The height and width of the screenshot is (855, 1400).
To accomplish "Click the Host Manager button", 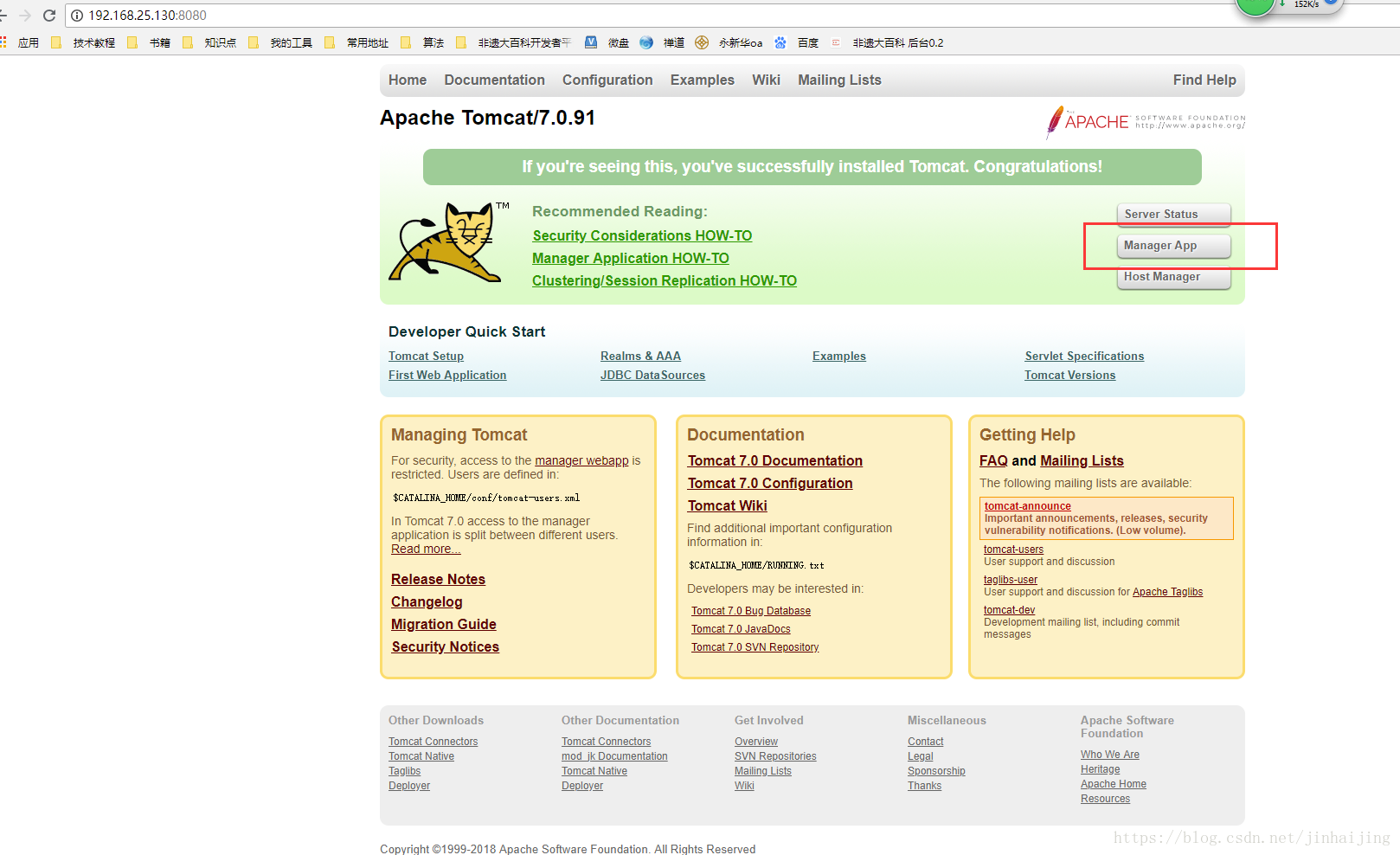I will [1173, 277].
